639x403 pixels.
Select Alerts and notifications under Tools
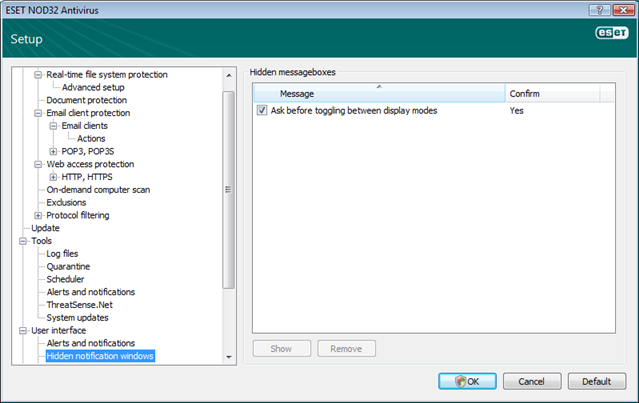pyautogui.click(x=90, y=292)
